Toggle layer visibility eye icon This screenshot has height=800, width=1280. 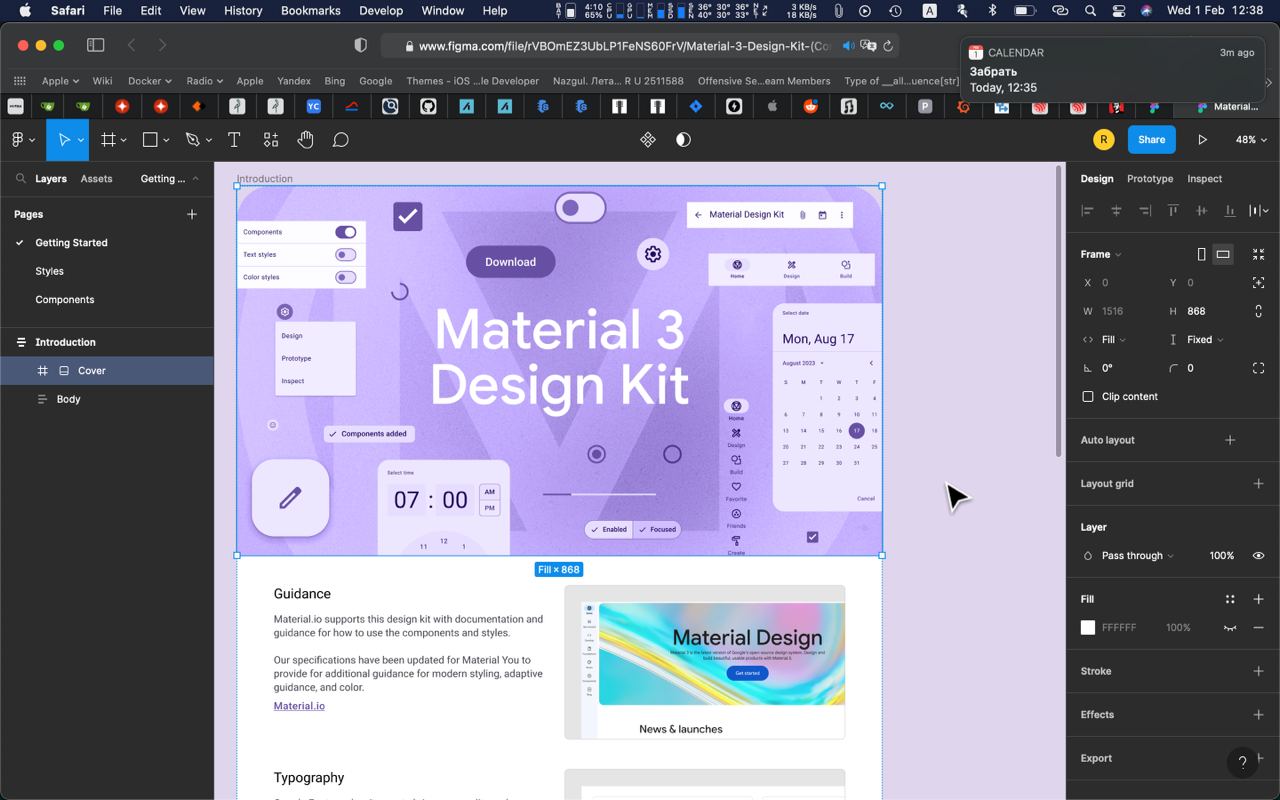pyautogui.click(x=1258, y=556)
